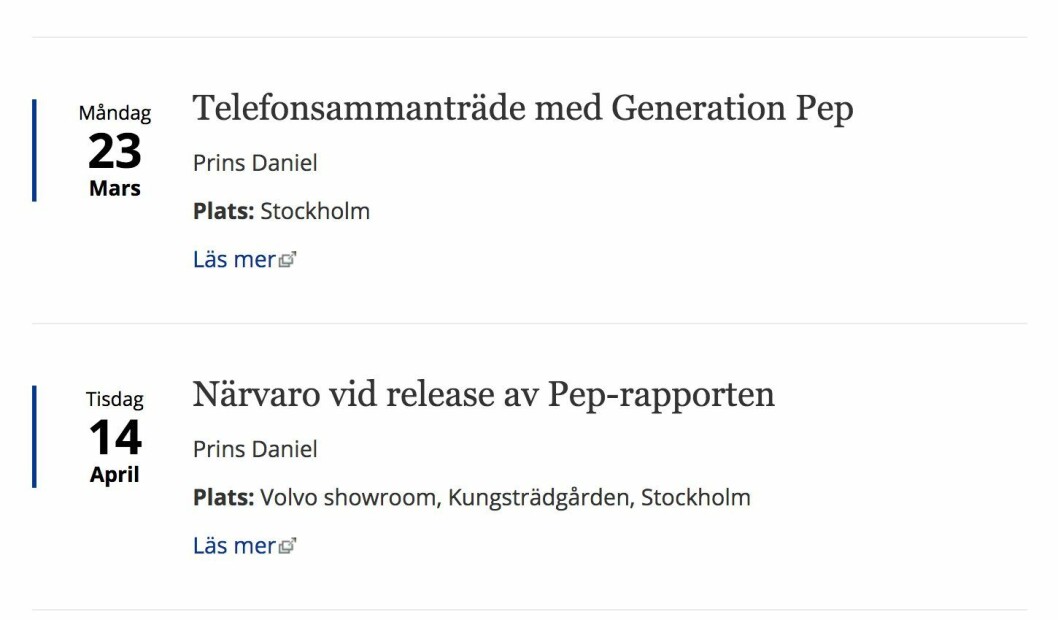1058x620 pixels.
Task: Click the blue vertical bar beside 14 April
Action: point(34,436)
